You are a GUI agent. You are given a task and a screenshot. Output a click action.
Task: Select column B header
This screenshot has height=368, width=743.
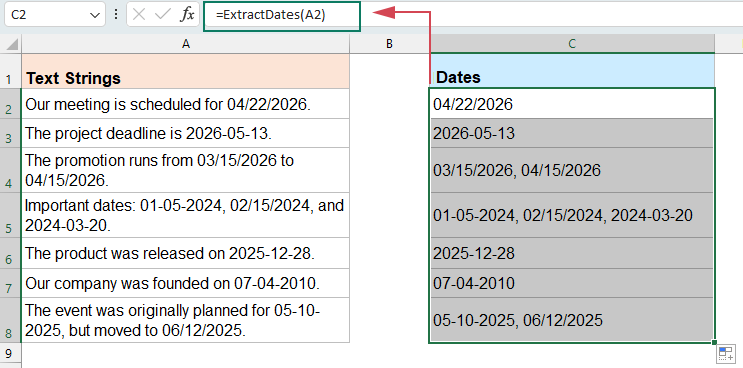[x=390, y=44]
